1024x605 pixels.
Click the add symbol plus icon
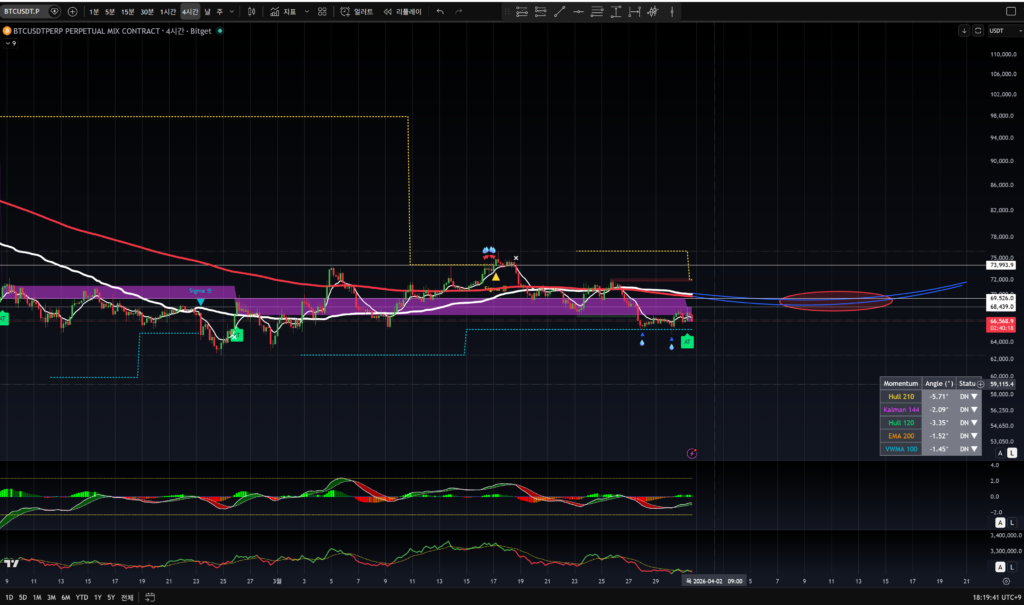pos(73,12)
